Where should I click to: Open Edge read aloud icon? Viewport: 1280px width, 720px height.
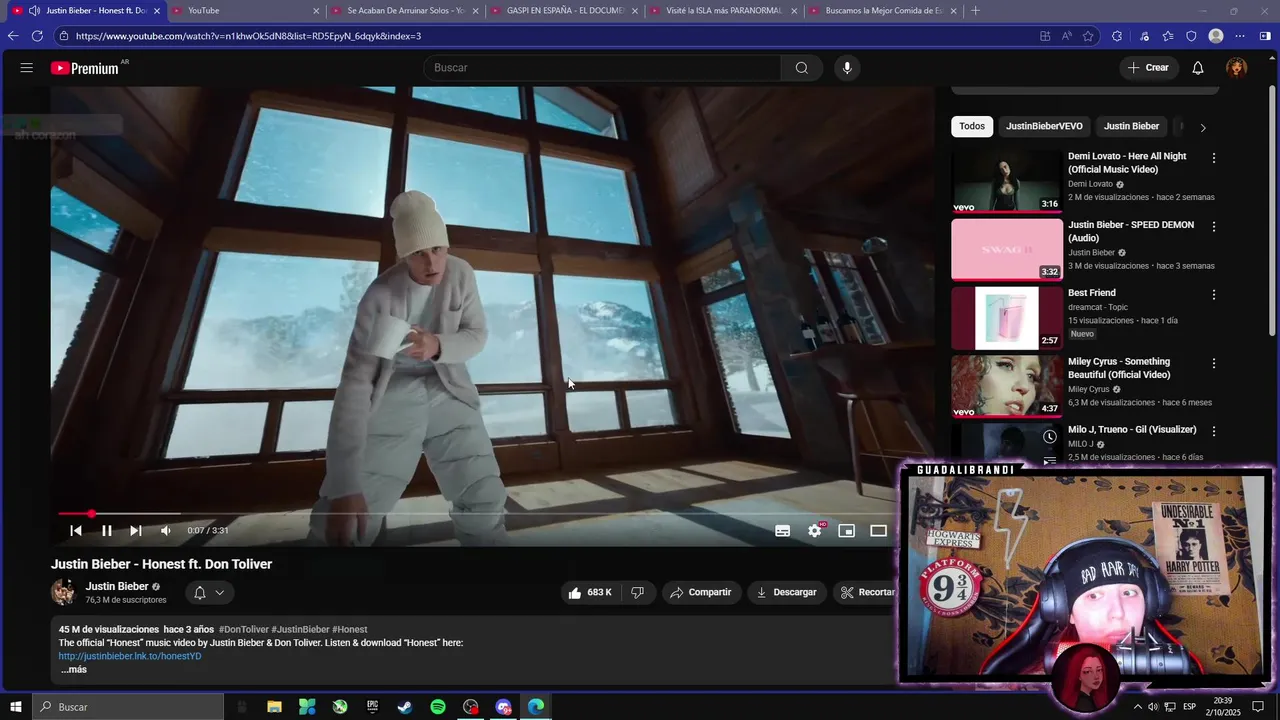coord(1067,36)
